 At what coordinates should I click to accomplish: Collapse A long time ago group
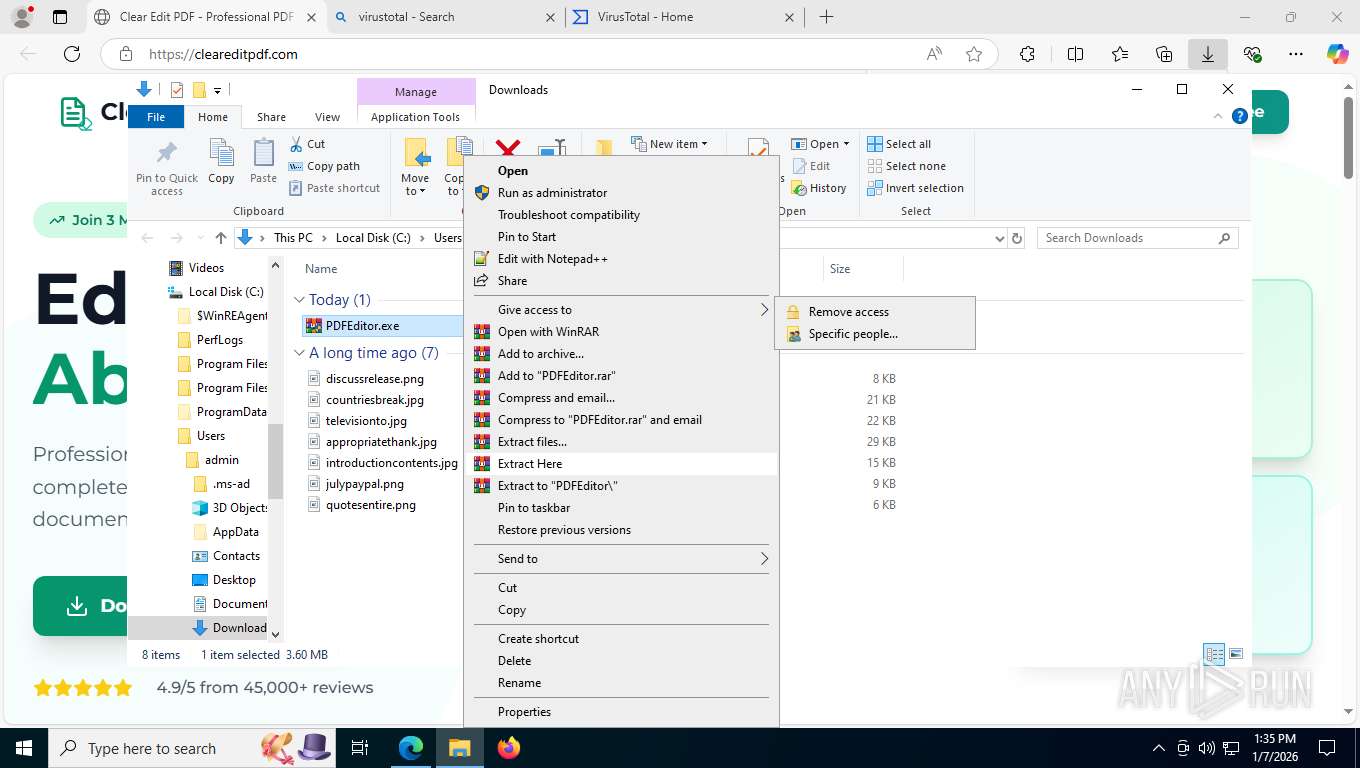(x=299, y=353)
